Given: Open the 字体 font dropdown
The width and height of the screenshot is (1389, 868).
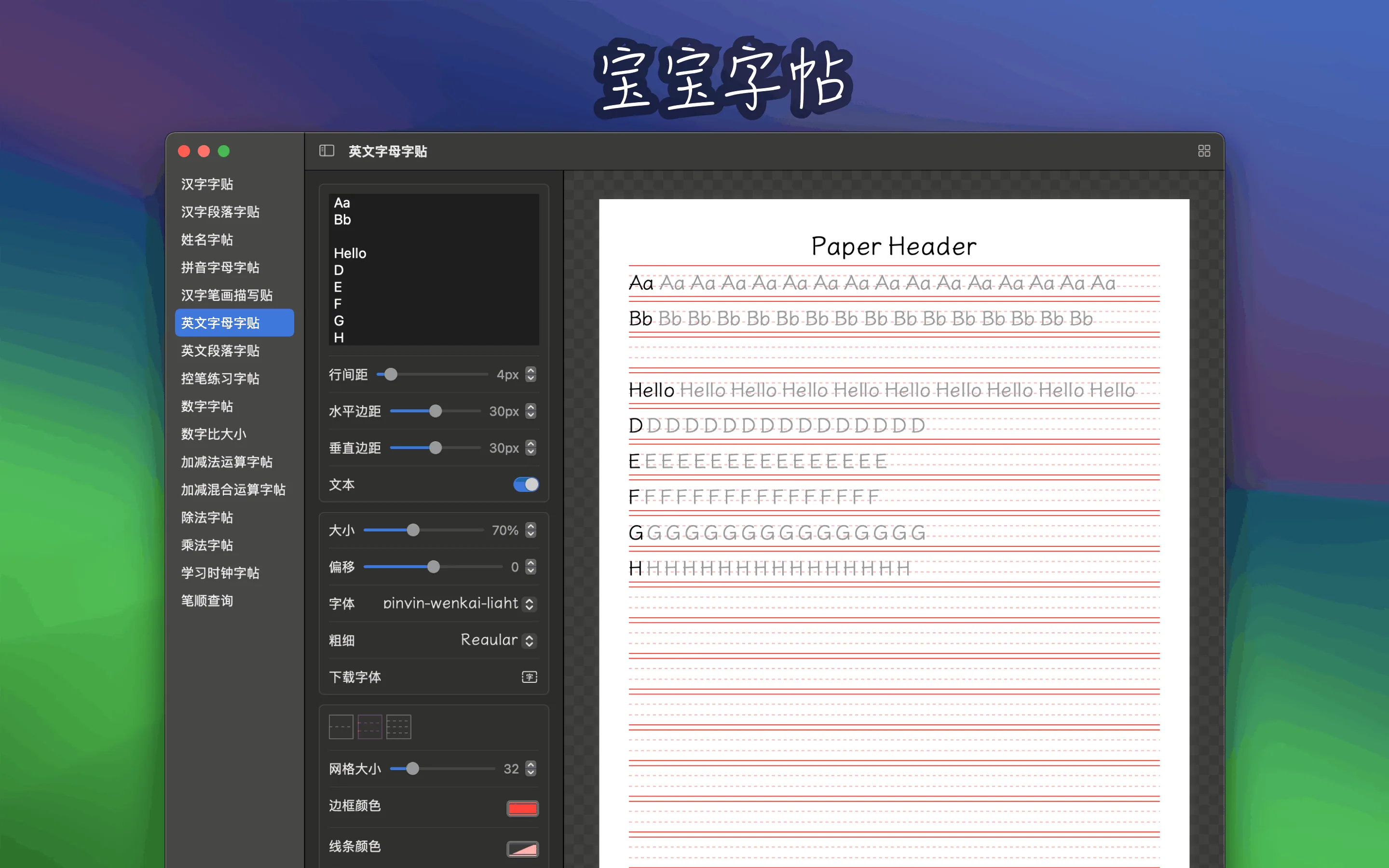Looking at the screenshot, I should point(529,604).
